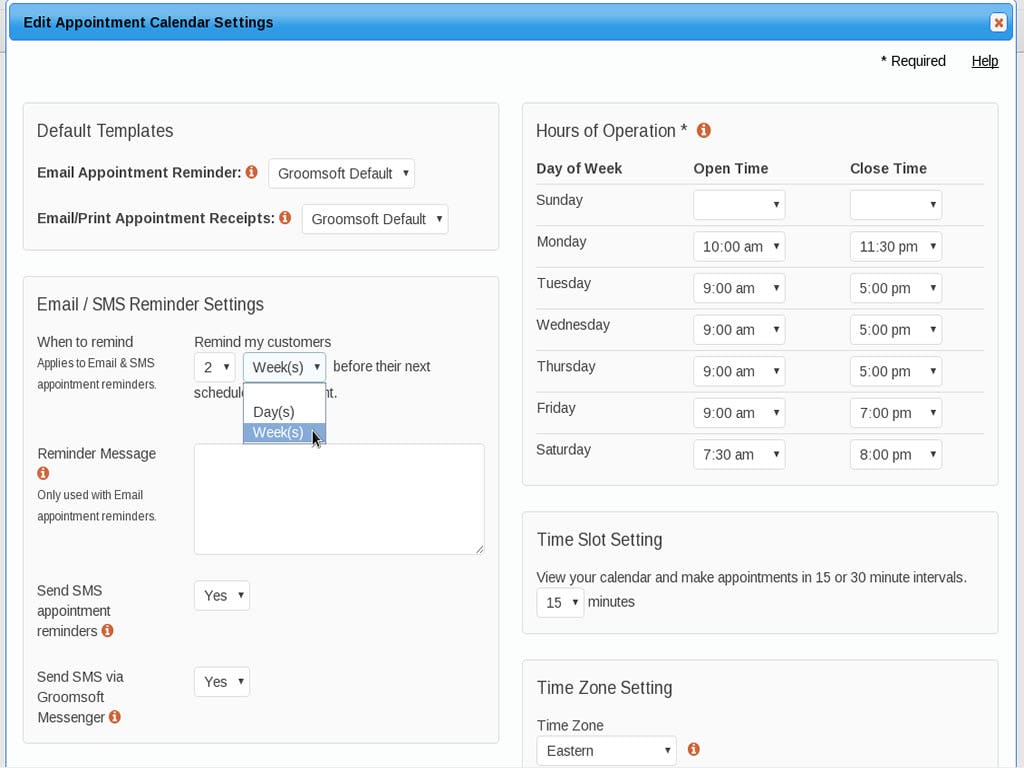
Task: Open the Email/Print Appointment Receipts dropdown
Action: point(374,219)
